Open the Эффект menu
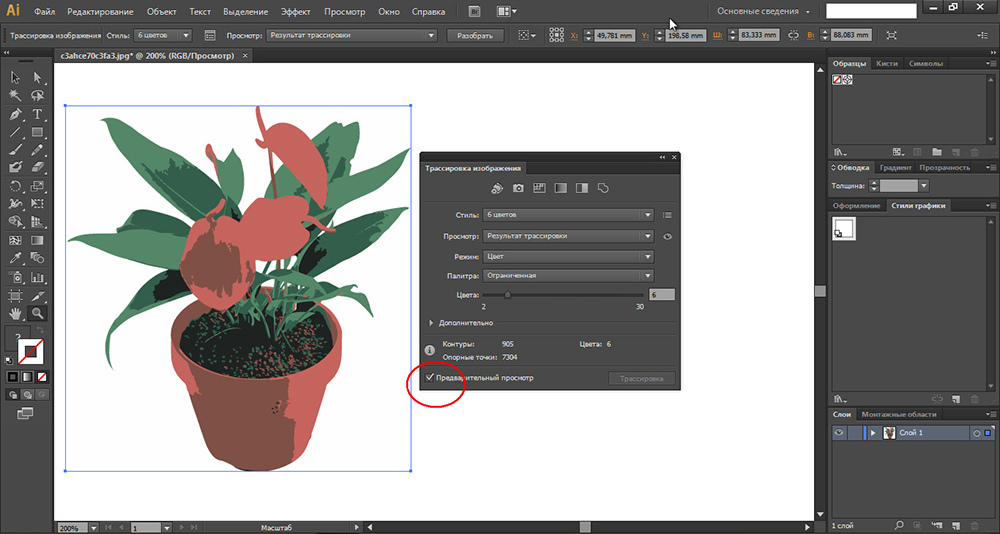 click(295, 12)
